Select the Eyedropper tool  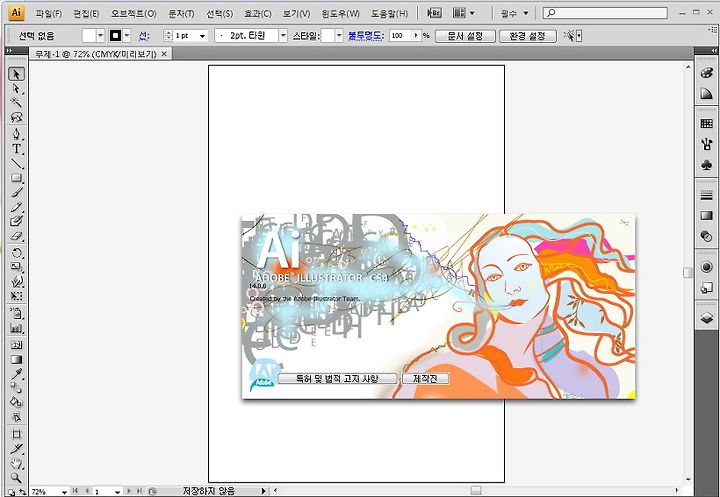click(16, 373)
